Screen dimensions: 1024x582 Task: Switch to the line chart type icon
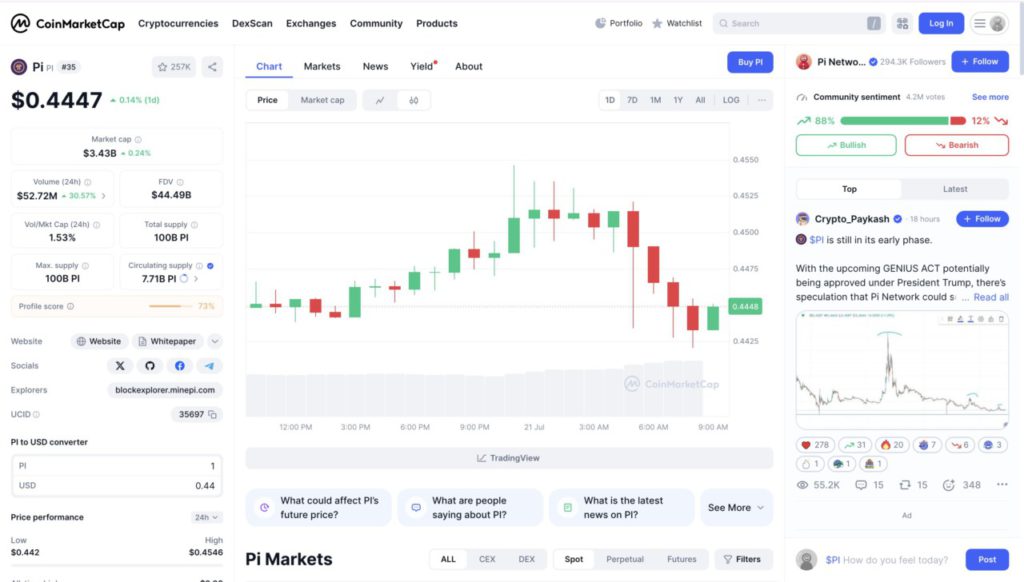[x=380, y=100]
